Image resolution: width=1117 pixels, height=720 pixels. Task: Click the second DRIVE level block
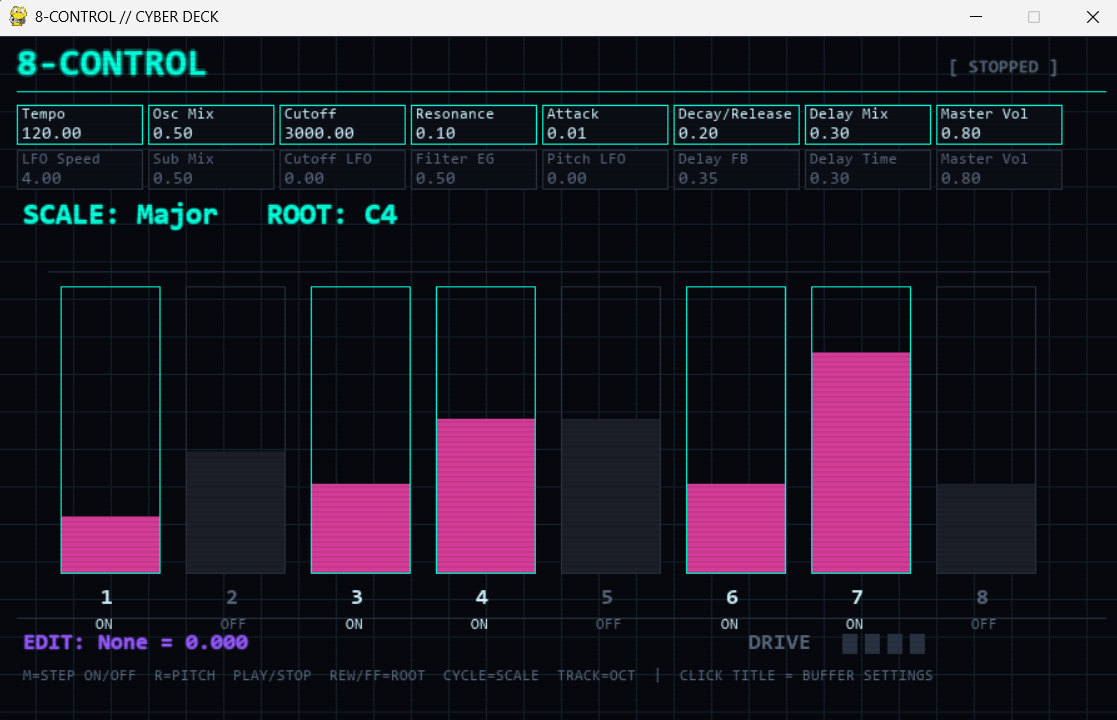pos(872,644)
